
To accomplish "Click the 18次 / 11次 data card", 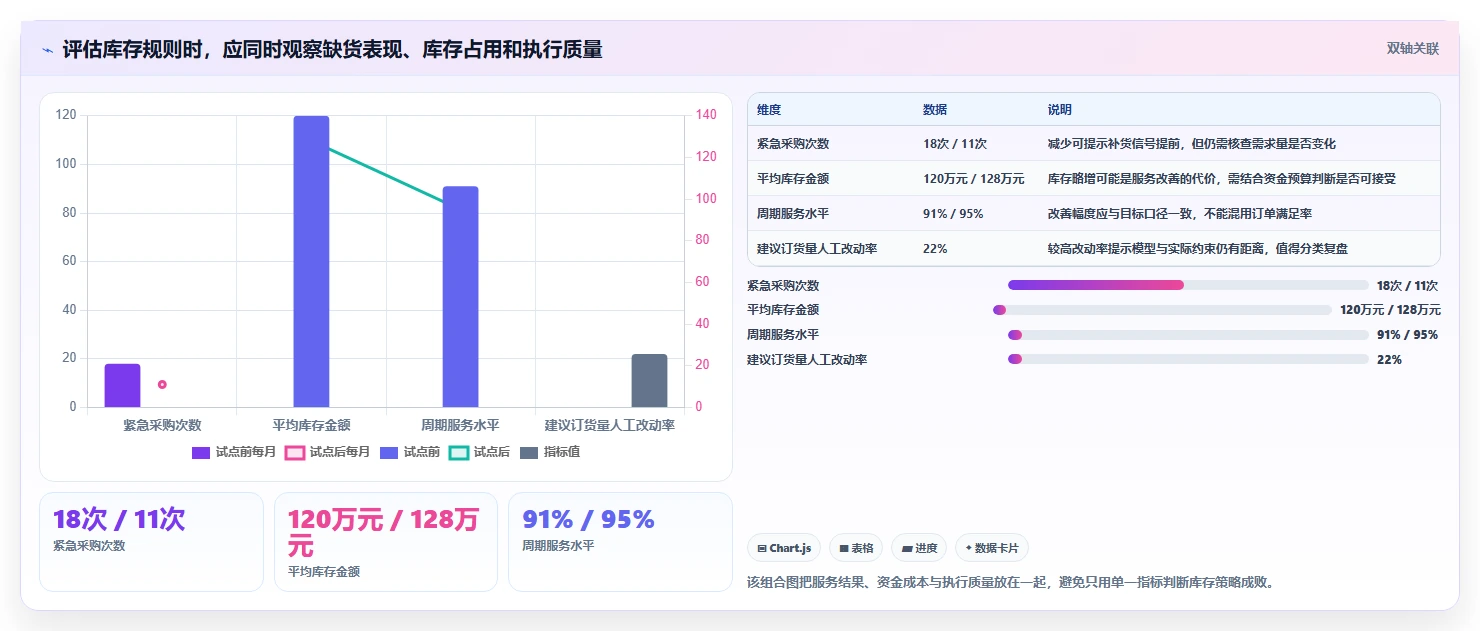I will coord(151,542).
